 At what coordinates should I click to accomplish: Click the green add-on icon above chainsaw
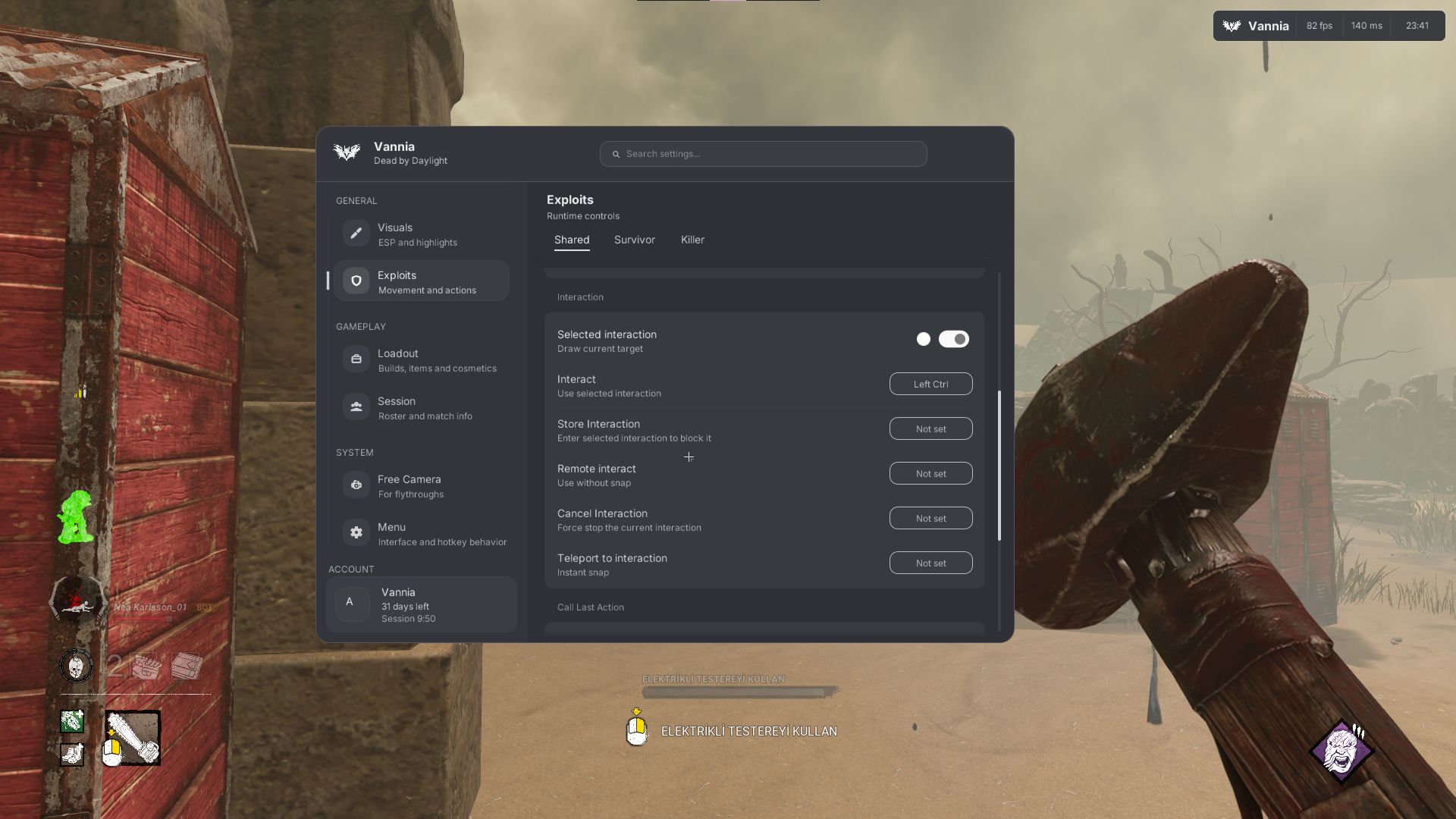(72, 721)
